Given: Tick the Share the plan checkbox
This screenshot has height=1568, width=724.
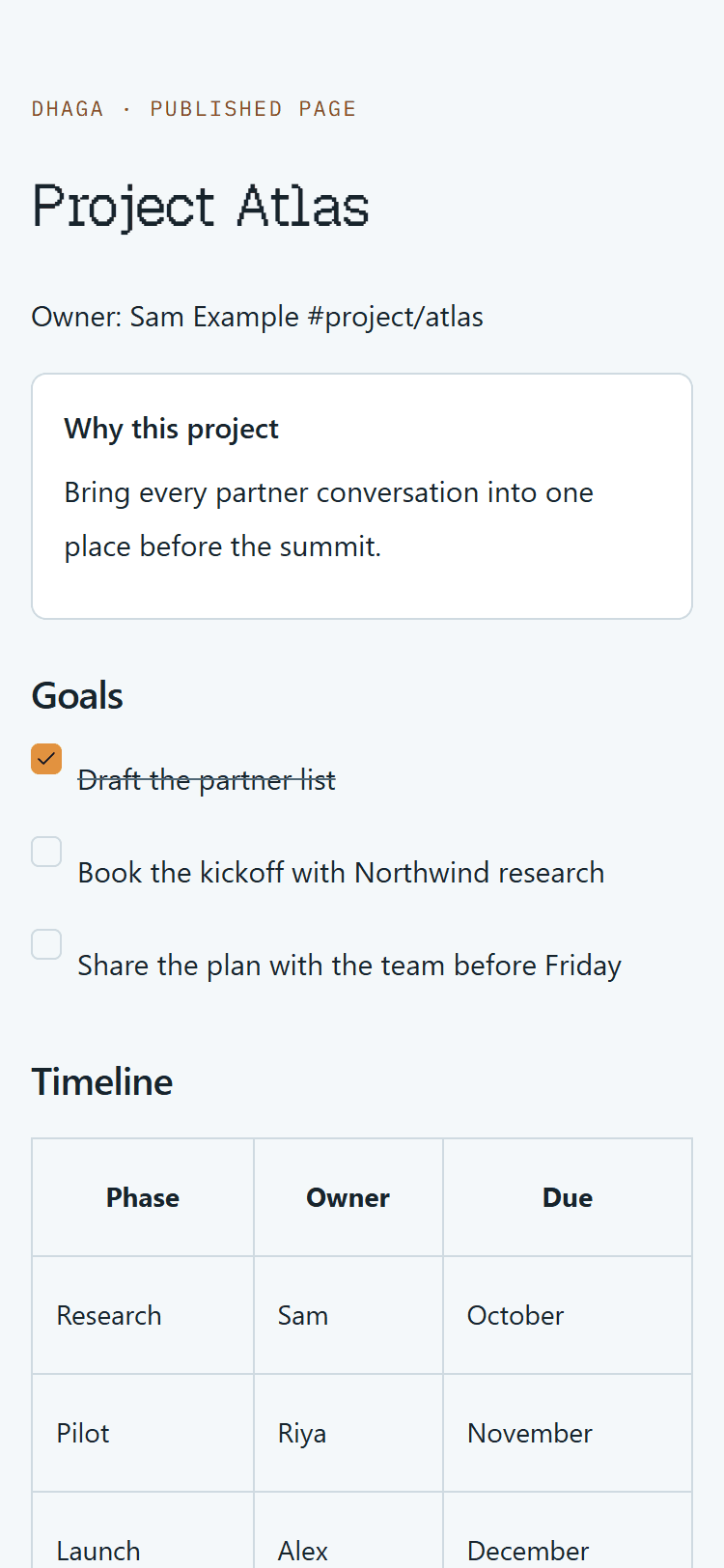Looking at the screenshot, I should [46, 944].
